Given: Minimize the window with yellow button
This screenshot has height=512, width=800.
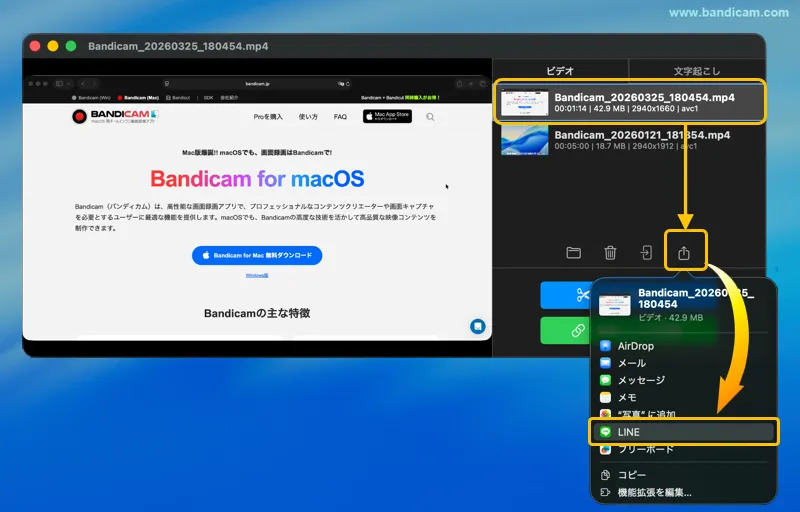Looking at the screenshot, I should click(53, 46).
